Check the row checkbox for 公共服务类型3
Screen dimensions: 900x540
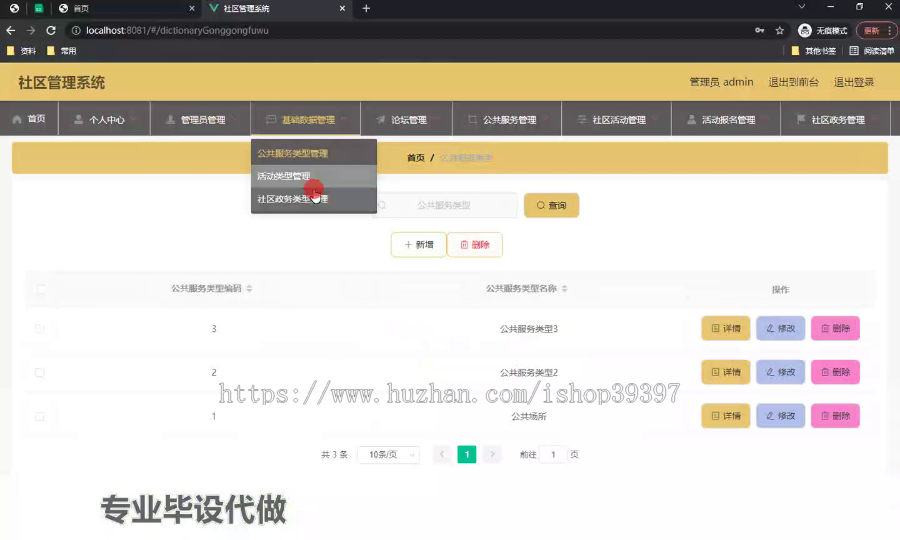point(39,328)
